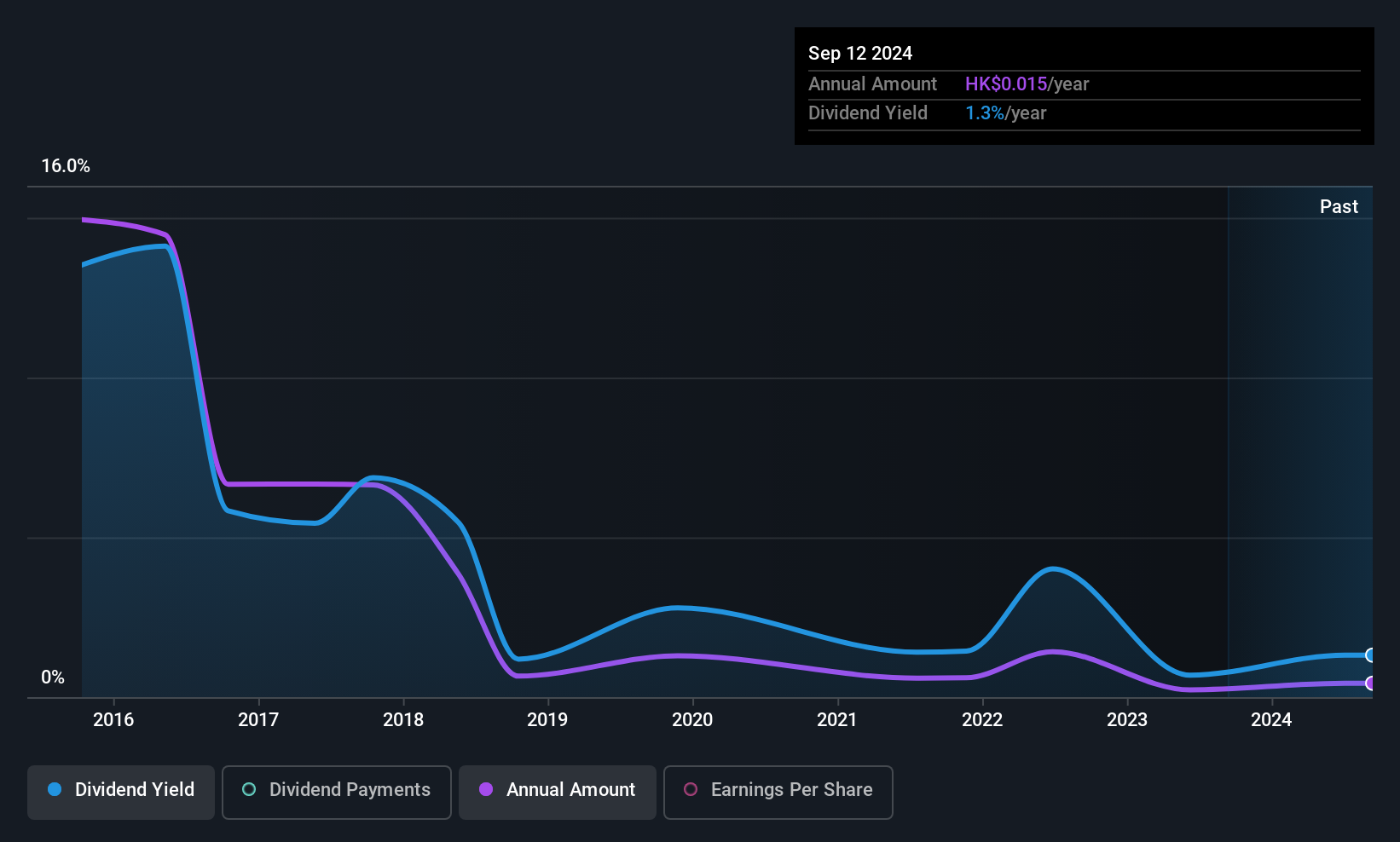The image size is (1400, 842).
Task: Click the 2024 x-axis label
Action: click(1271, 719)
